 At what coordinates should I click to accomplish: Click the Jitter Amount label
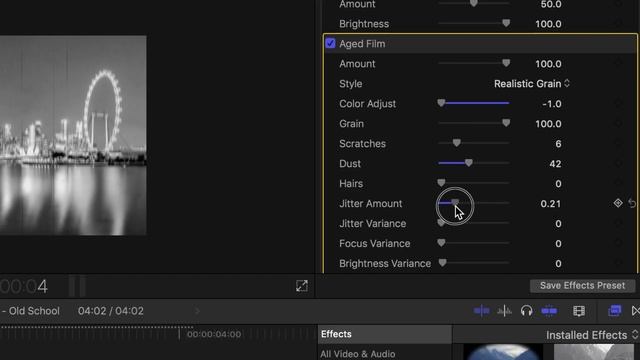pyautogui.click(x=370, y=203)
